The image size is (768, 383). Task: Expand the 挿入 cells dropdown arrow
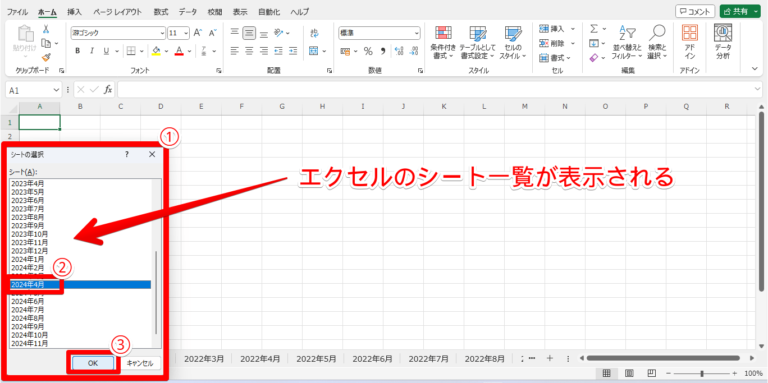[572, 29]
